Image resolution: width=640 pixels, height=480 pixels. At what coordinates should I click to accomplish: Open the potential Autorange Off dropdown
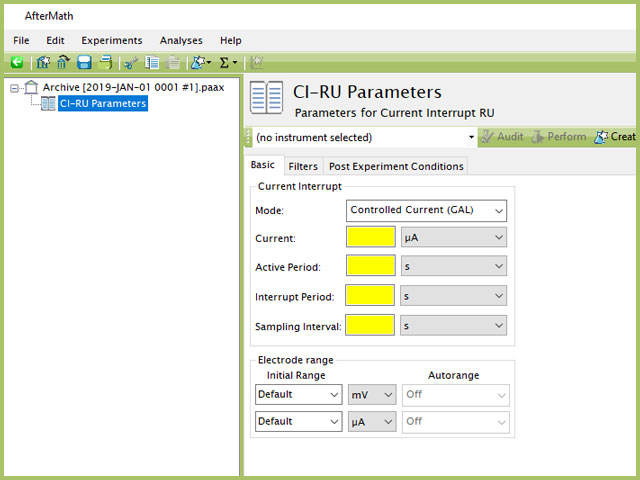point(456,395)
